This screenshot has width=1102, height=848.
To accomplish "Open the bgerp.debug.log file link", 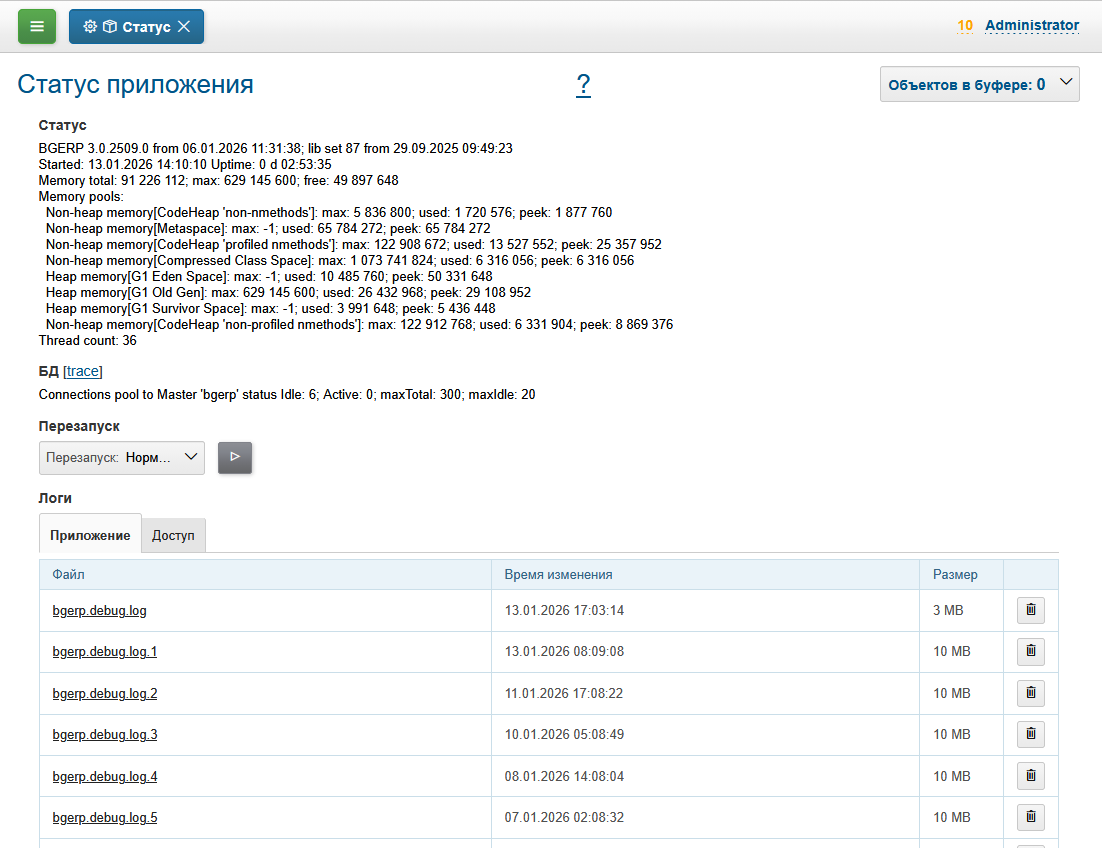I will pyautogui.click(x=99, y=610).
